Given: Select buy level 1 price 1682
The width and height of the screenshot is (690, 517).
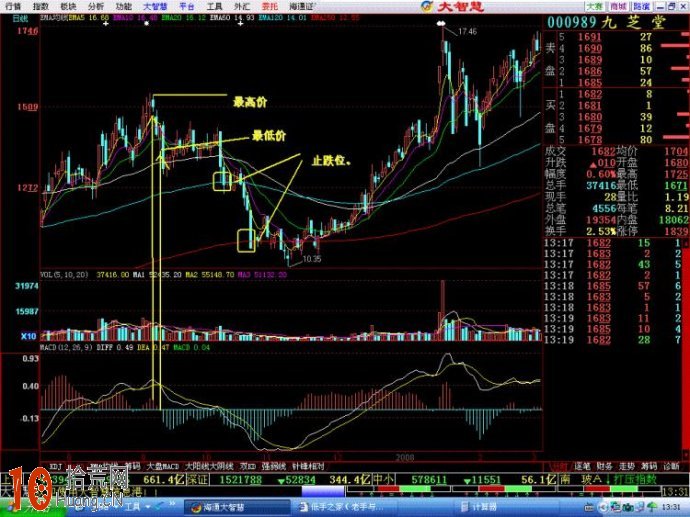Looking at the screenshot, I should (x=590, y=94).
